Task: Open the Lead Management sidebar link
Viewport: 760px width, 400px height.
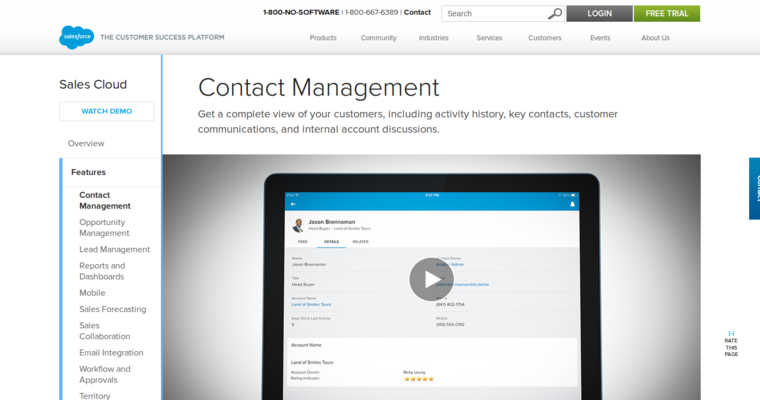Action: click(114, 249)
